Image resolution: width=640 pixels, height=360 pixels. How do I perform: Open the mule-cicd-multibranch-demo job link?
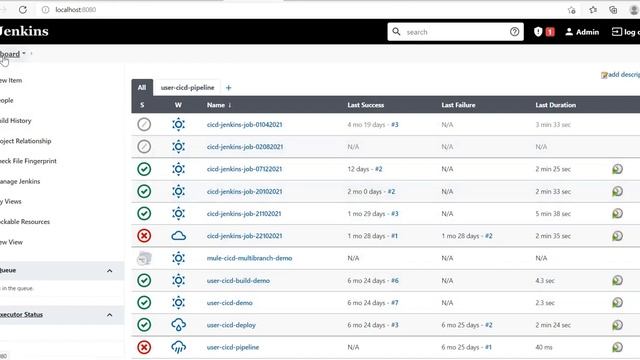pos(249,258)
